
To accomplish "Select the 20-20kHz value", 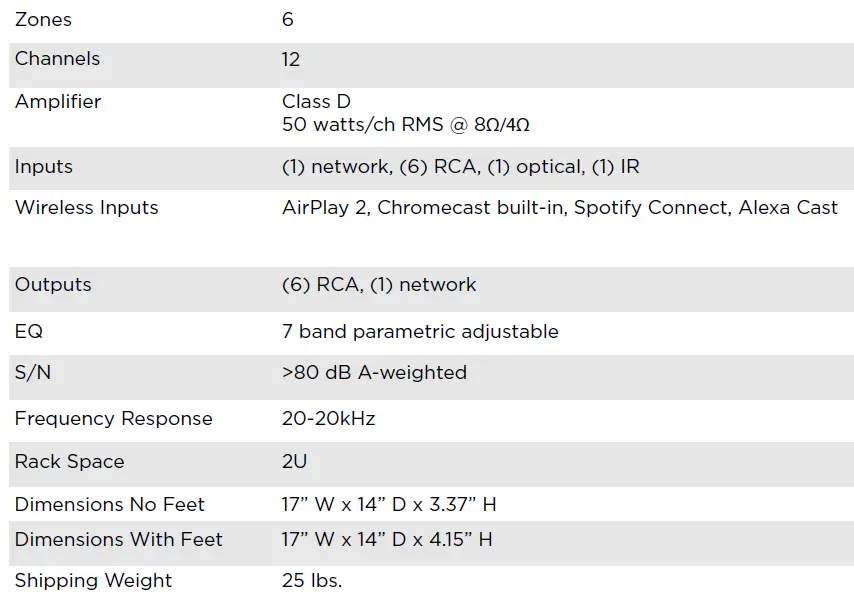I will (328, 419).
